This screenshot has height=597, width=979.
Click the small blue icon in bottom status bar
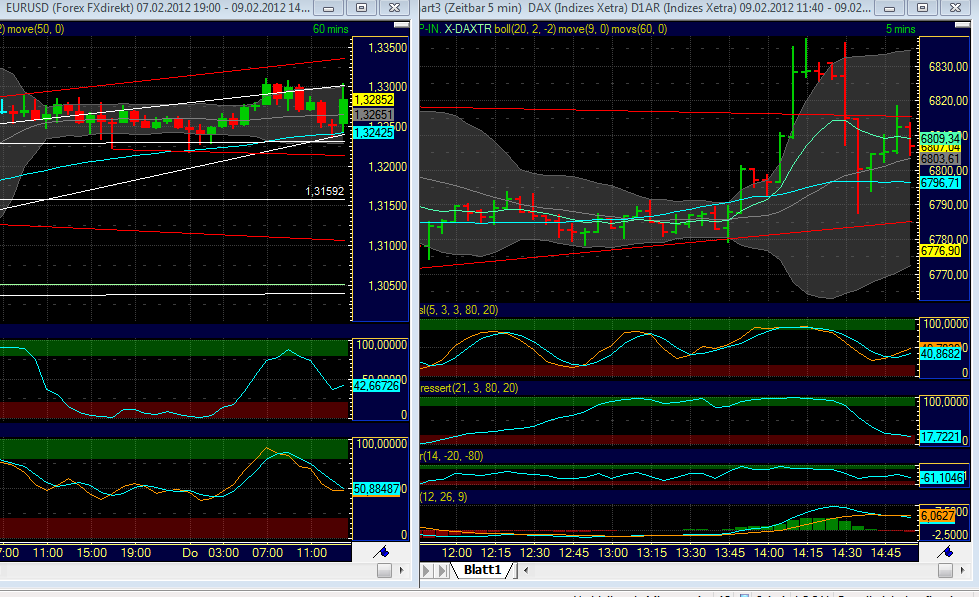point(744,594)
